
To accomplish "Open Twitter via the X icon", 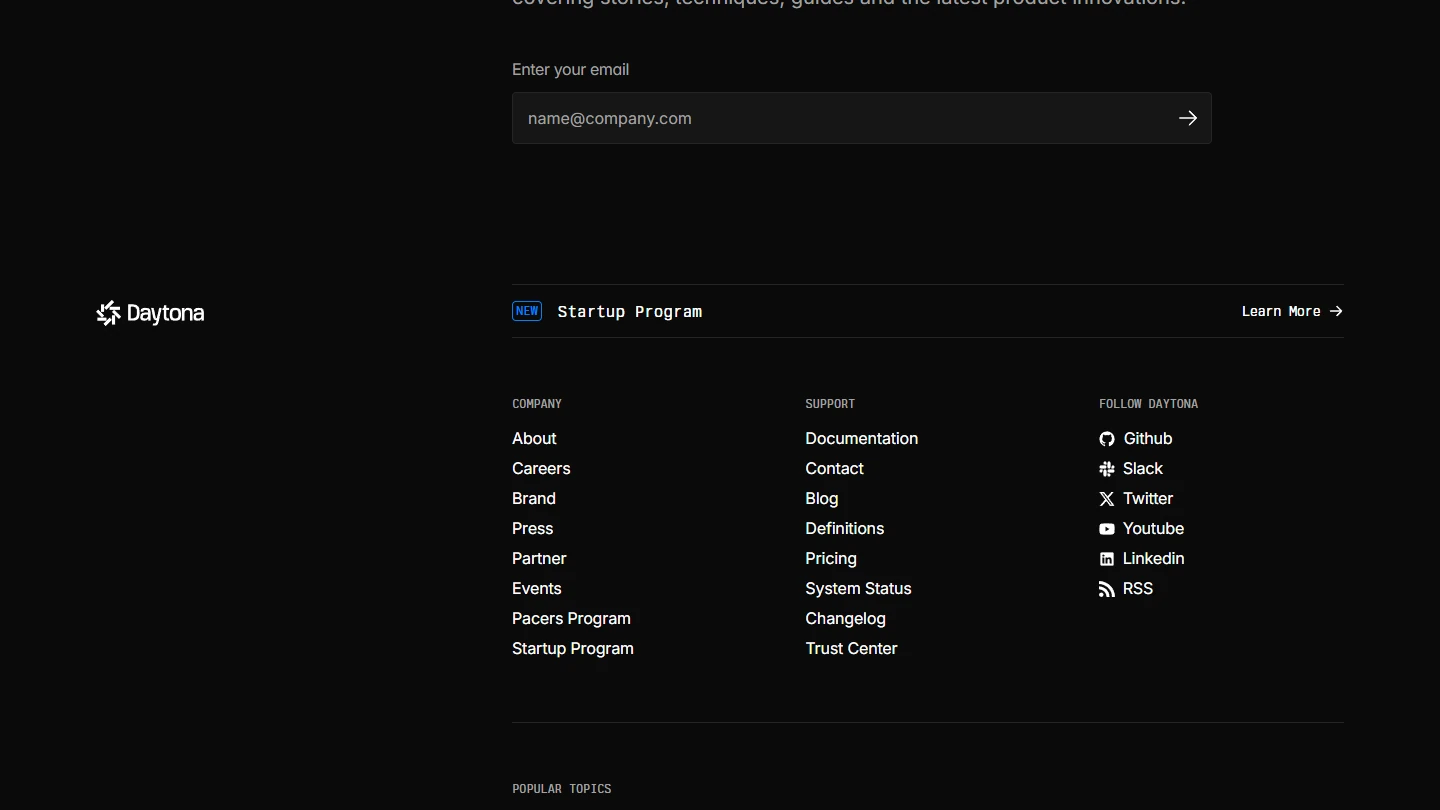I will [x=1107, y=499].
